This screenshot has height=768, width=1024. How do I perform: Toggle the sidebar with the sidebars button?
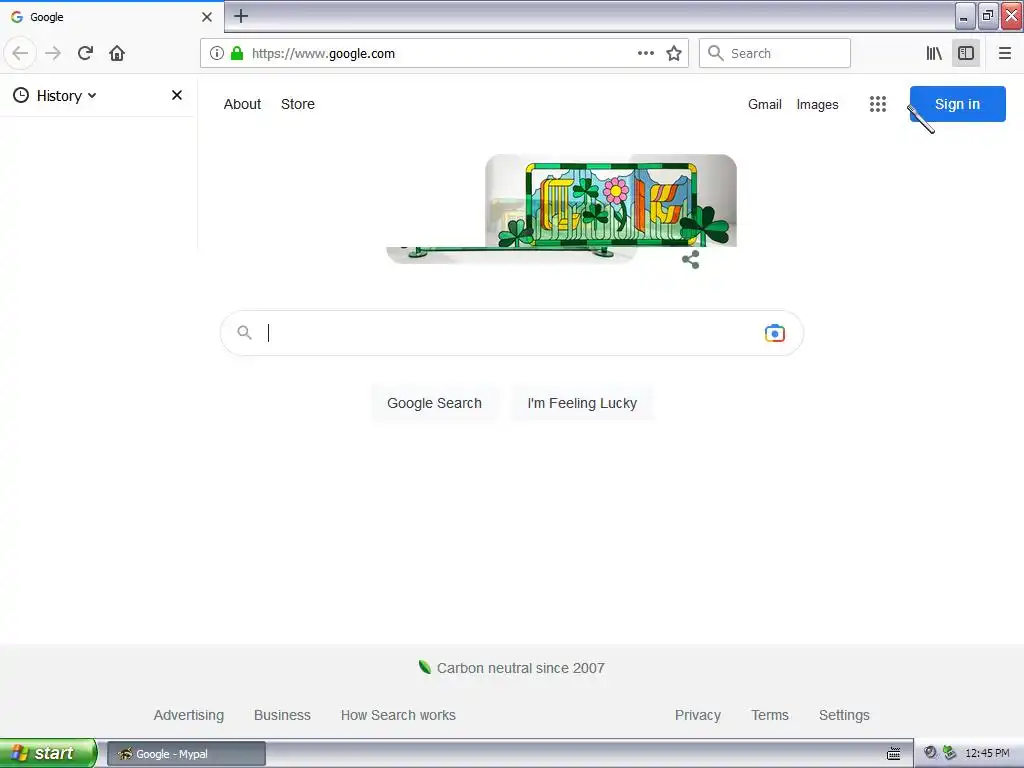coord(966,53)
